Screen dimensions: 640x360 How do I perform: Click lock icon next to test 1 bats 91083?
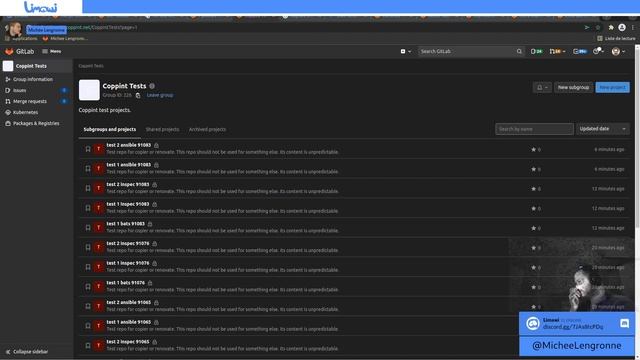click(150, 224)
